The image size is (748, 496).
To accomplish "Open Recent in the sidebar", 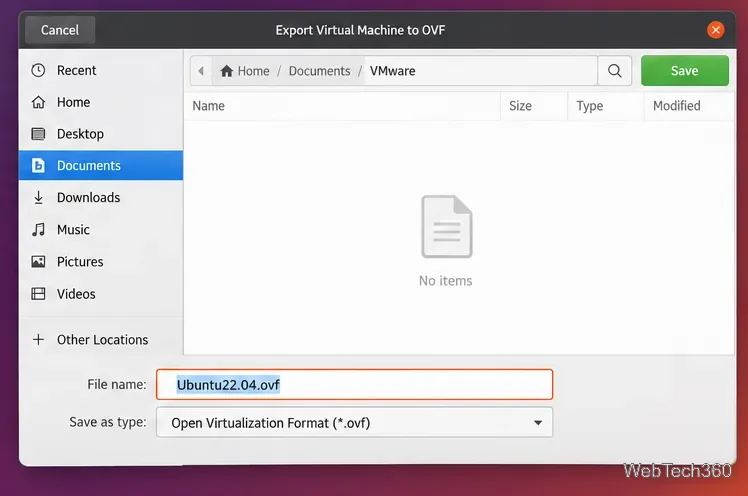I will click(x=101, y=70).
